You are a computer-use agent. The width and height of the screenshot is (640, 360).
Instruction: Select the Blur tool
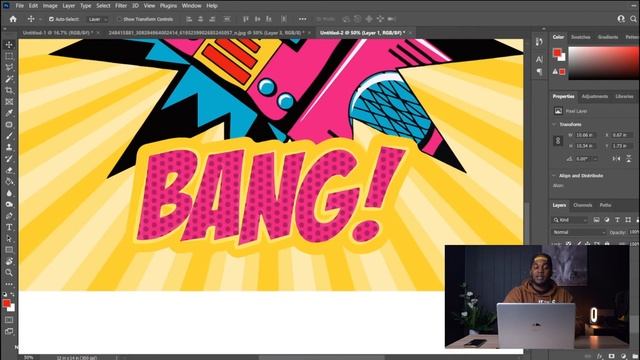[x=9, y=193]
